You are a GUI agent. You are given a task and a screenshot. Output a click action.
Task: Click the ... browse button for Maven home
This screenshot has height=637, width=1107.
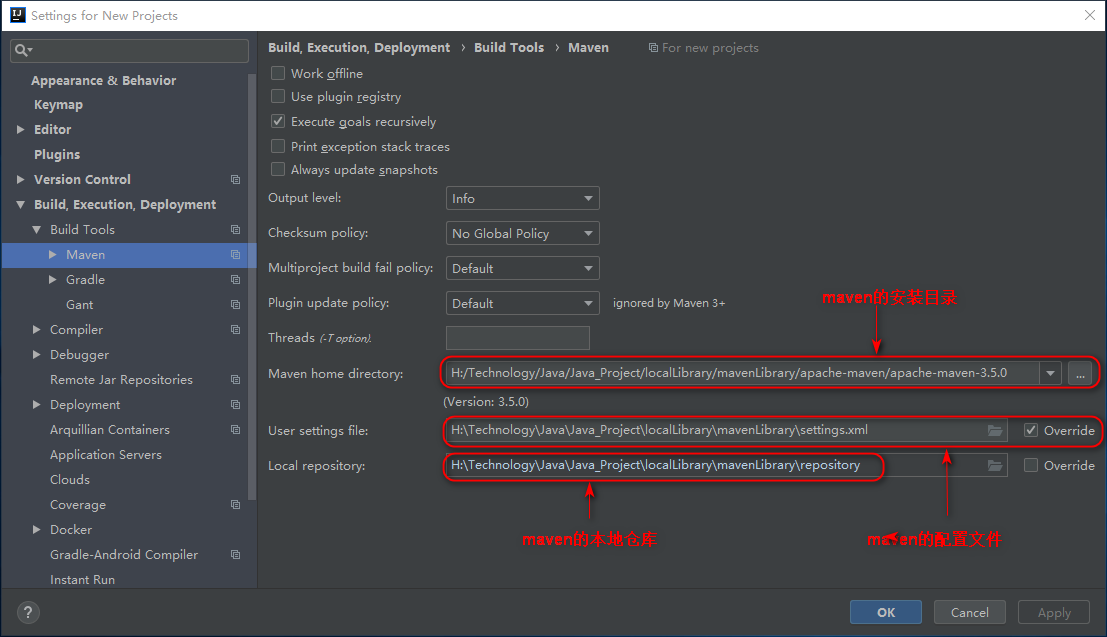(x=1080, y=373)
